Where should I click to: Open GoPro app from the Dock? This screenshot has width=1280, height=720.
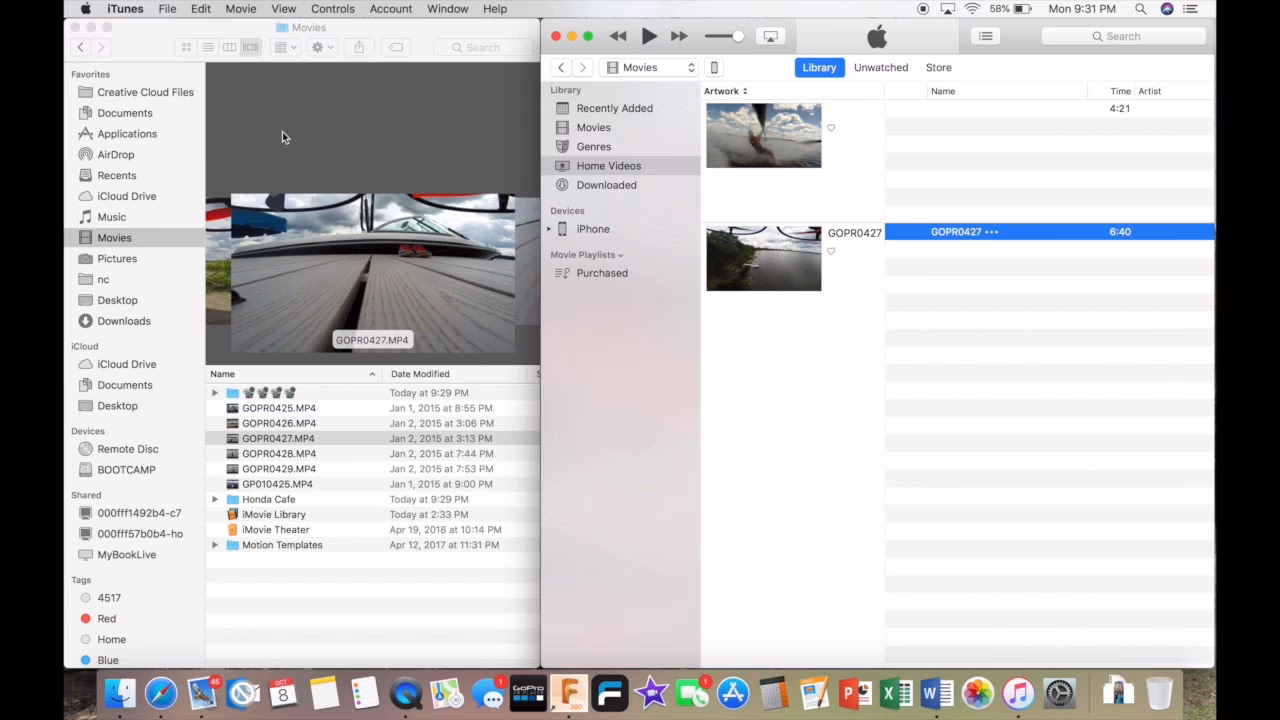(x=528, y=693)
